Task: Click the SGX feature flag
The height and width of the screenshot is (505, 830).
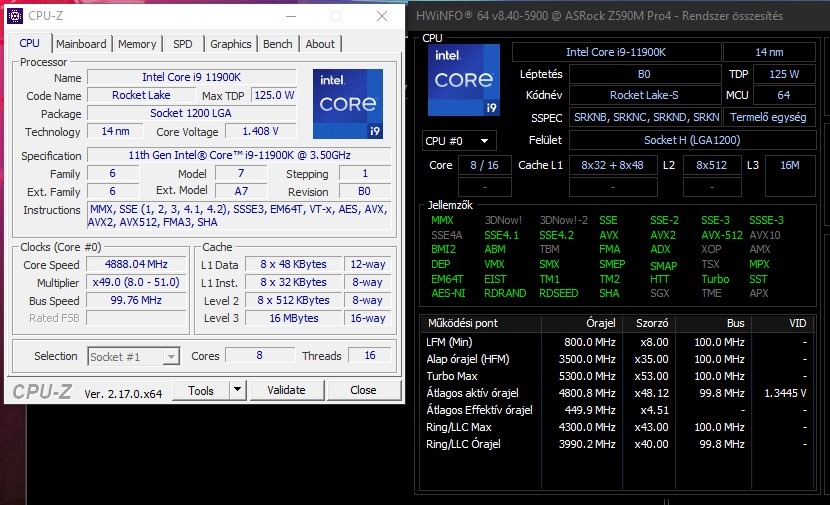Action: pyautogui.click(x=660, y=293)
